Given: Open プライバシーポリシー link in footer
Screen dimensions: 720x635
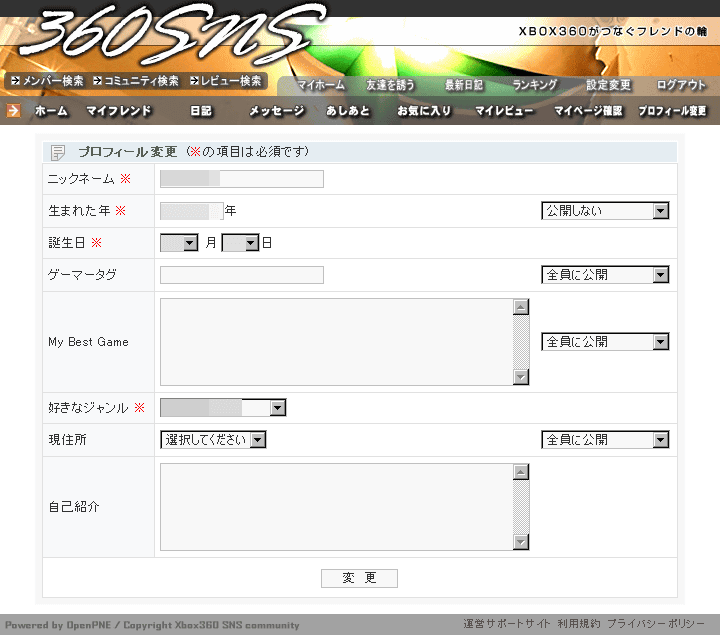Looking at the screenshot, I should [655, 624].
